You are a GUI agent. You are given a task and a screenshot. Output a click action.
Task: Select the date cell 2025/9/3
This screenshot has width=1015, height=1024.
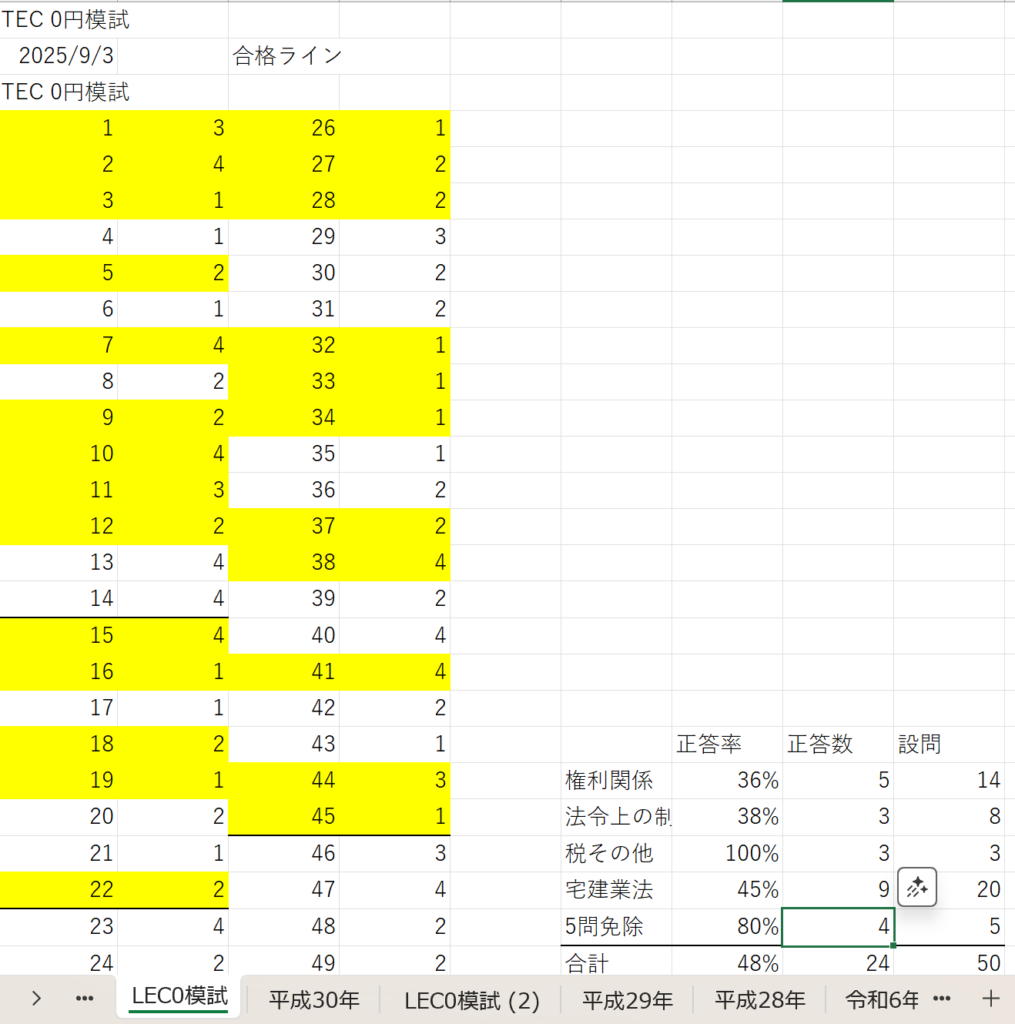click(59, 56)
